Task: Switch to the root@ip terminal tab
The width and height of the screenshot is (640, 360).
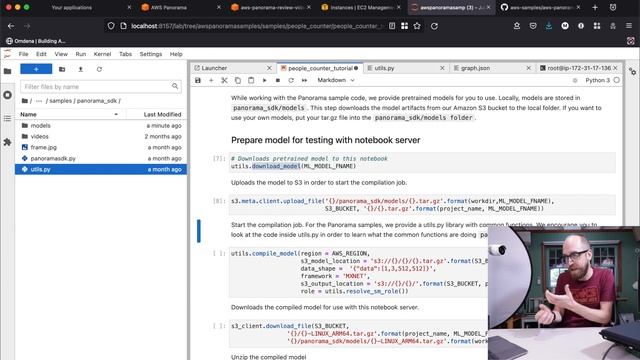Action: [578, 68]
